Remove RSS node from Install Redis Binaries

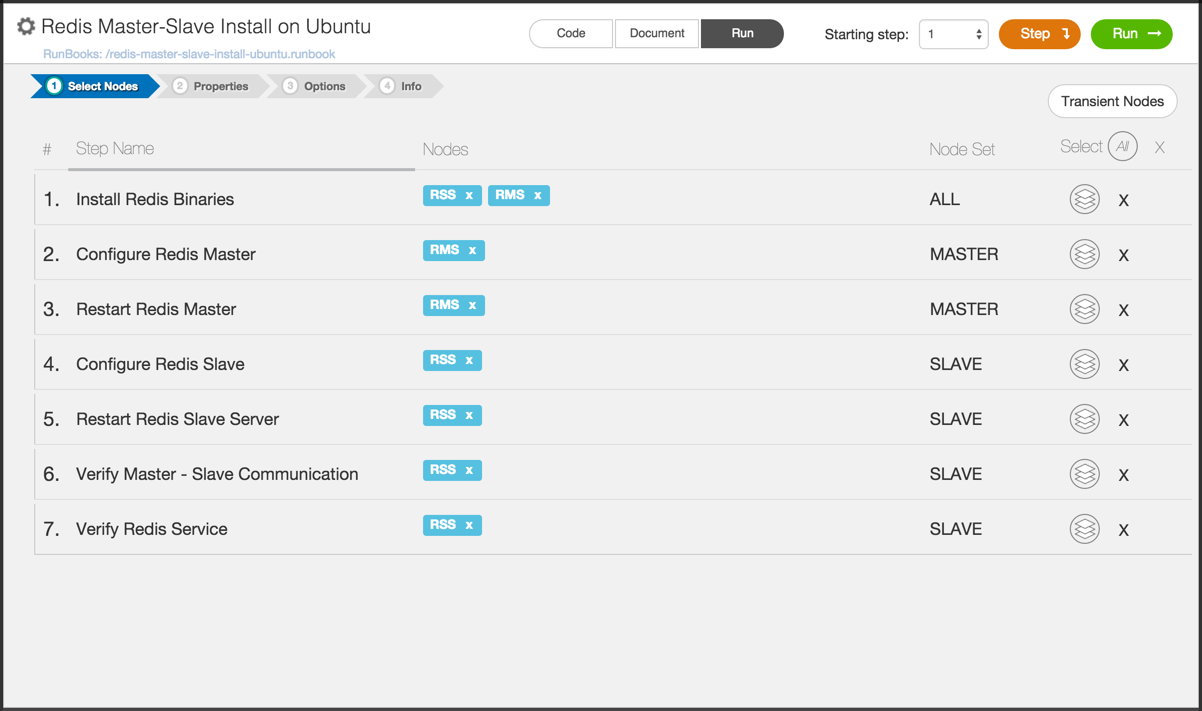[x=469, y=196]
